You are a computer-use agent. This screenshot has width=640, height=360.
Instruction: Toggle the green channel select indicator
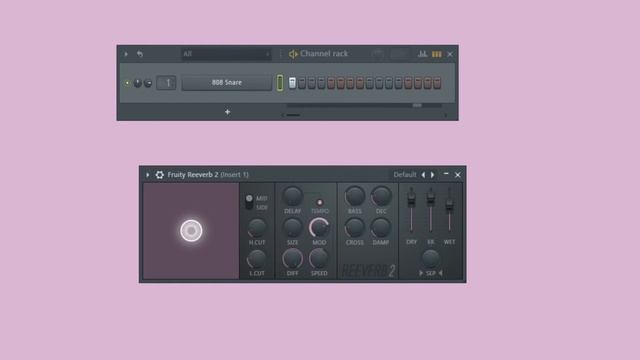(x=280, y=83)
